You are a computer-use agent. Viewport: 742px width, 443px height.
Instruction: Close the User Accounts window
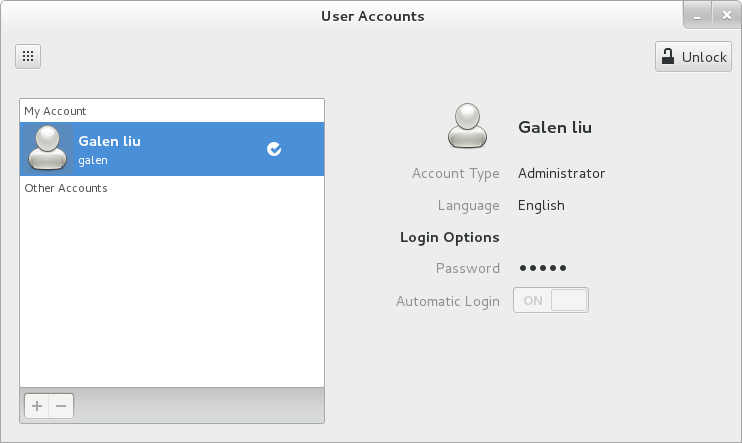point(727,16)
